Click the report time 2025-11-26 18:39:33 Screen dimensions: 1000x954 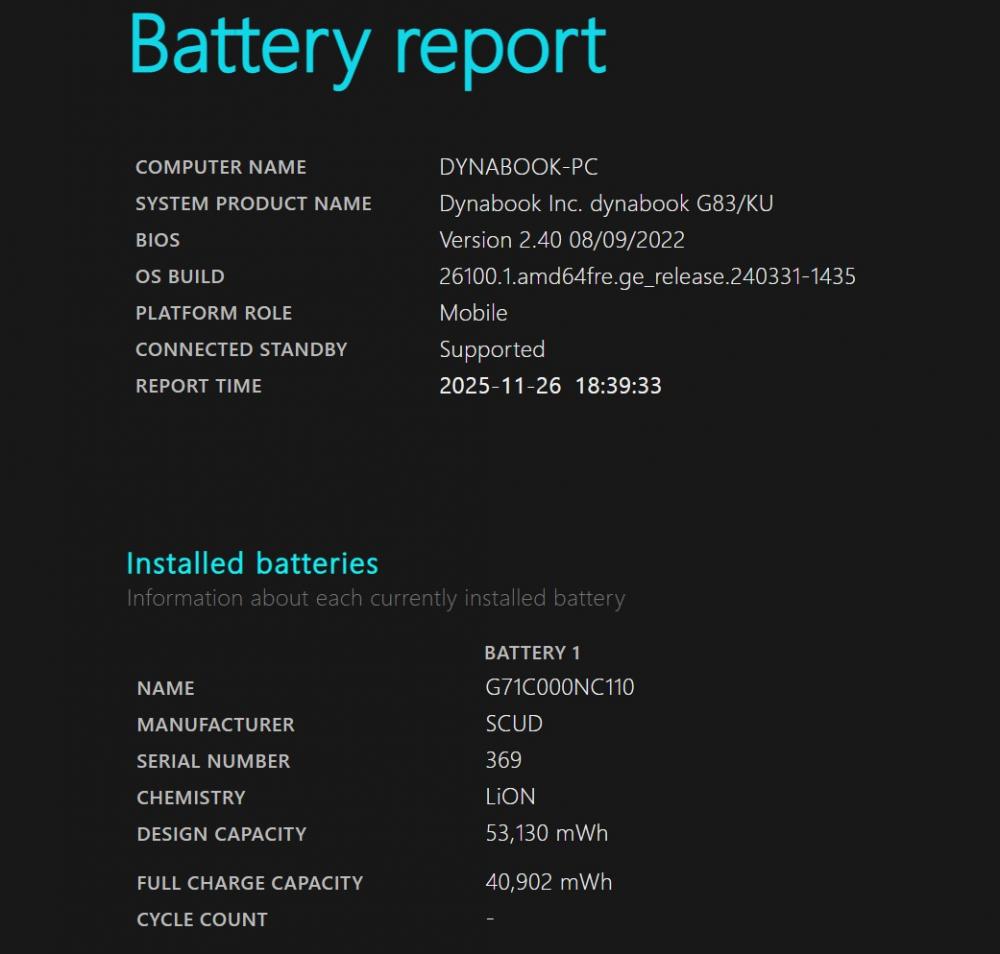pos(550,386)
